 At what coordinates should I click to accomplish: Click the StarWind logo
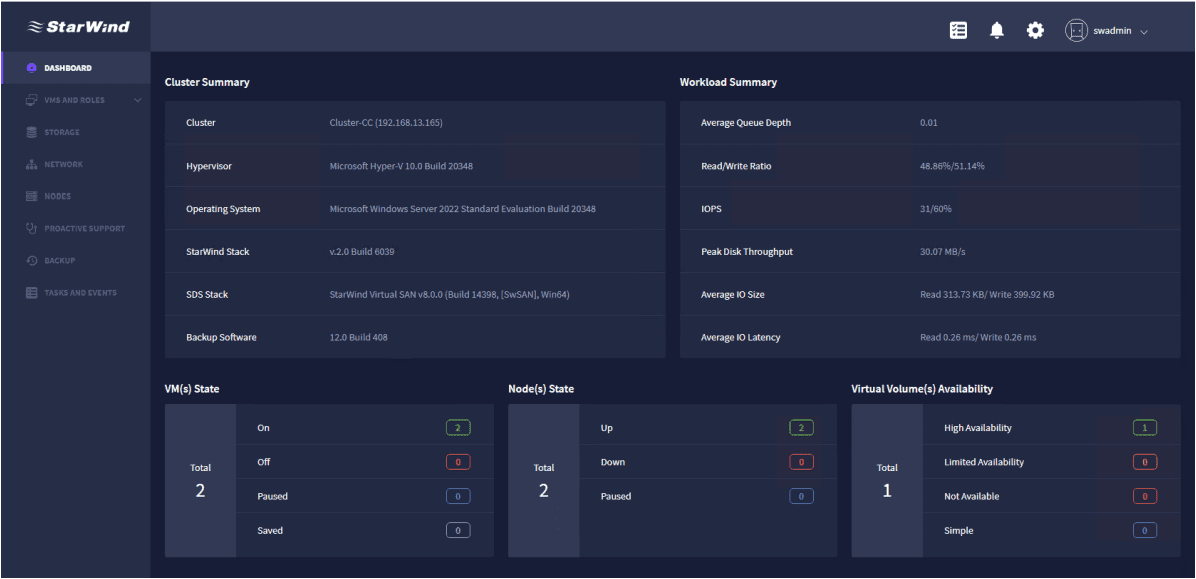point(79,27)
